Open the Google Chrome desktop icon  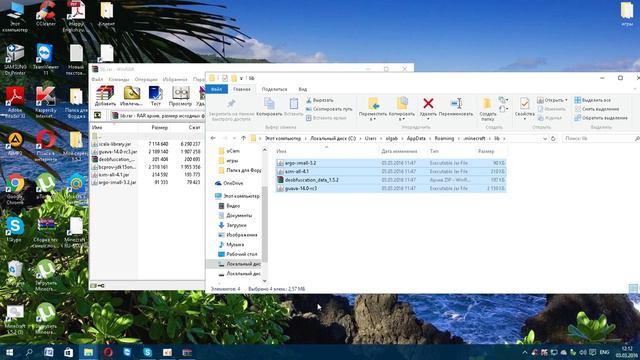[15, 189]
